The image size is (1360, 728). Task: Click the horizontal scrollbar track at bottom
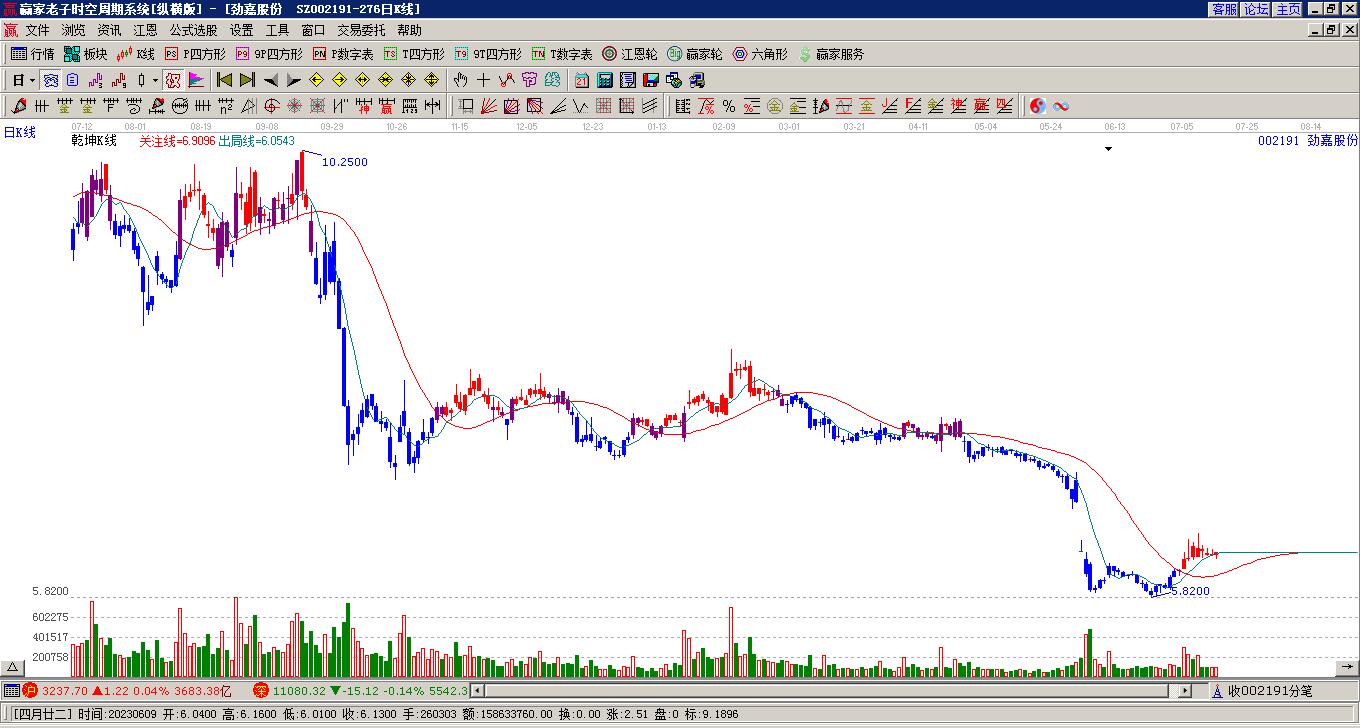coord(828,690)
